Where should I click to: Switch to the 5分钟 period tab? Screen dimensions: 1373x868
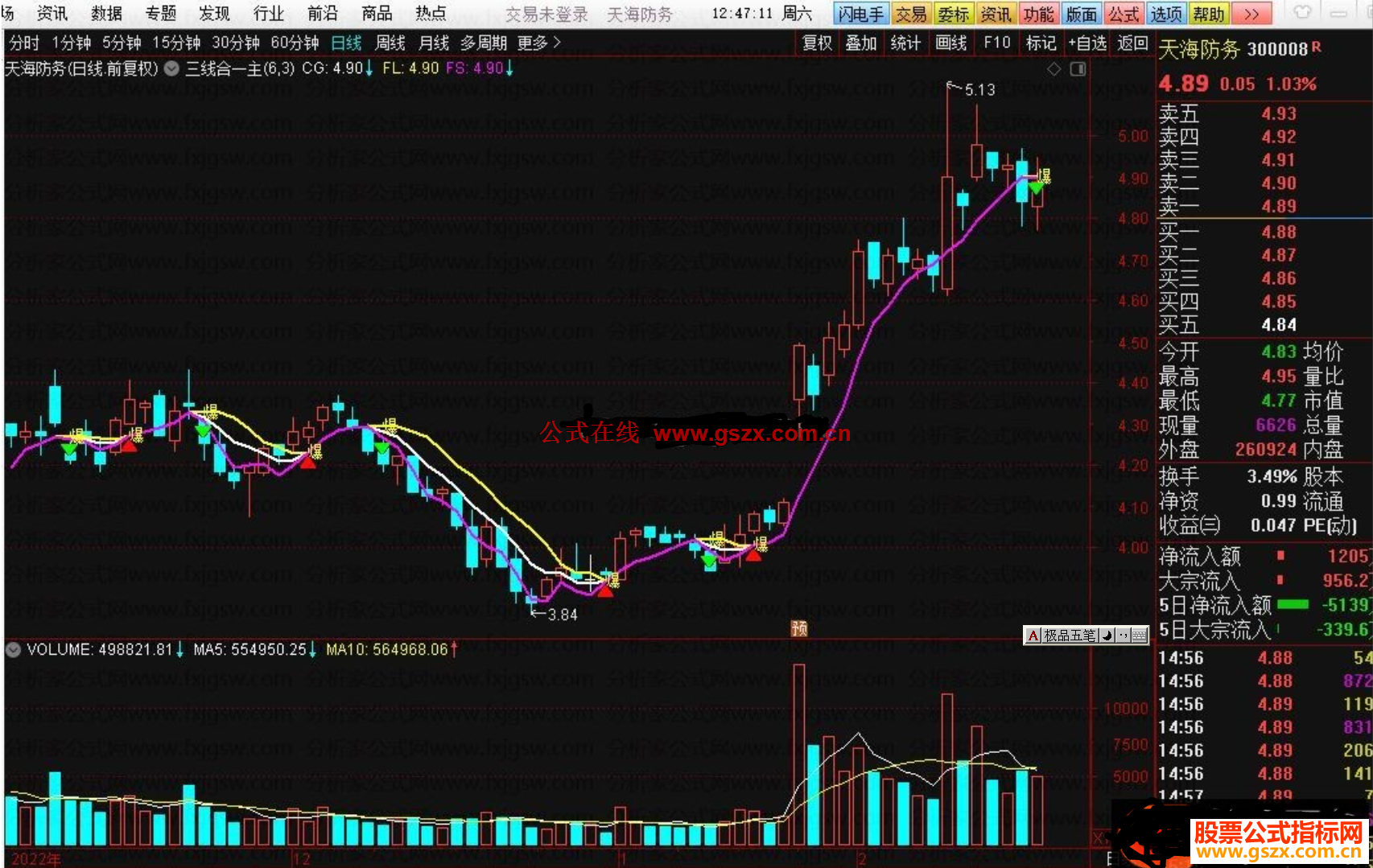tap(122, 43)
